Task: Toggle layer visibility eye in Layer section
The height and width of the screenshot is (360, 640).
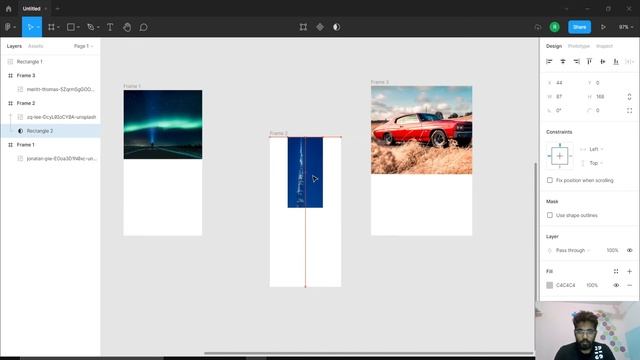Action: (629, 250)
